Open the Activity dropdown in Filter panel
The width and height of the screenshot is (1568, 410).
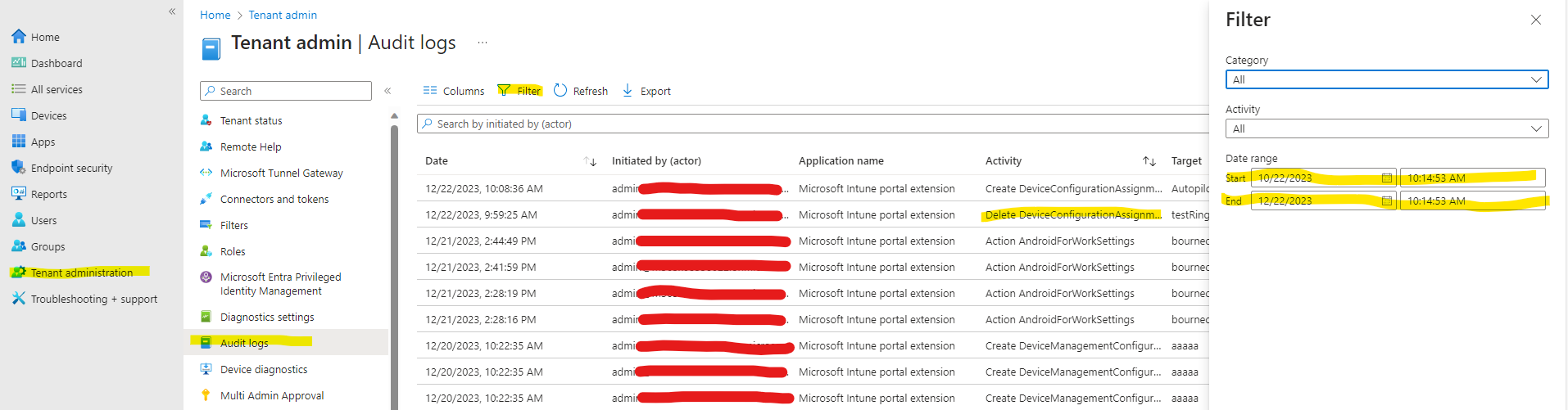pos(1387,128)
